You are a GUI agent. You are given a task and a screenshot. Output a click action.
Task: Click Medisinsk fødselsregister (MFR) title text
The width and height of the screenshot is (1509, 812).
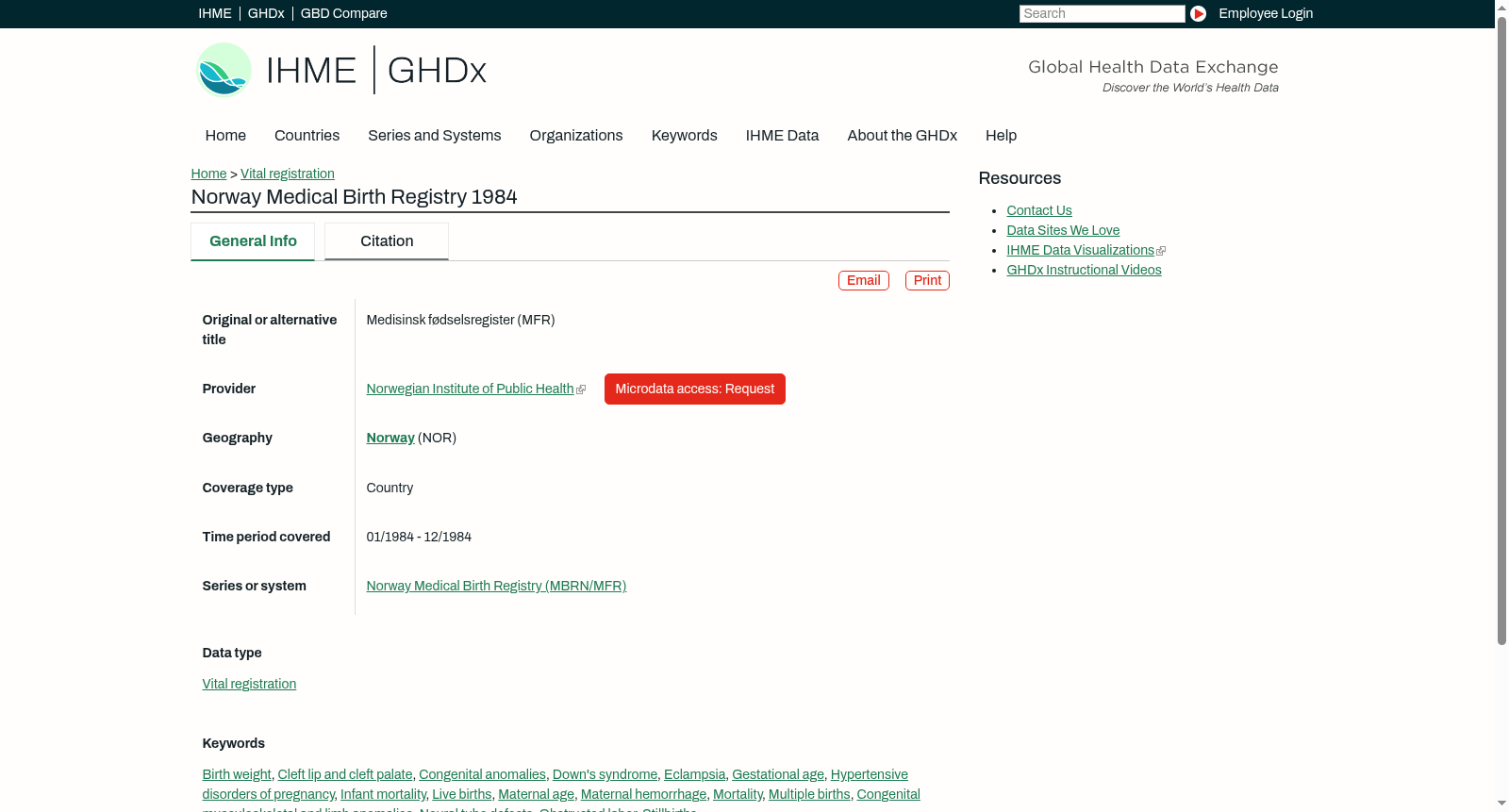[460, 321]
